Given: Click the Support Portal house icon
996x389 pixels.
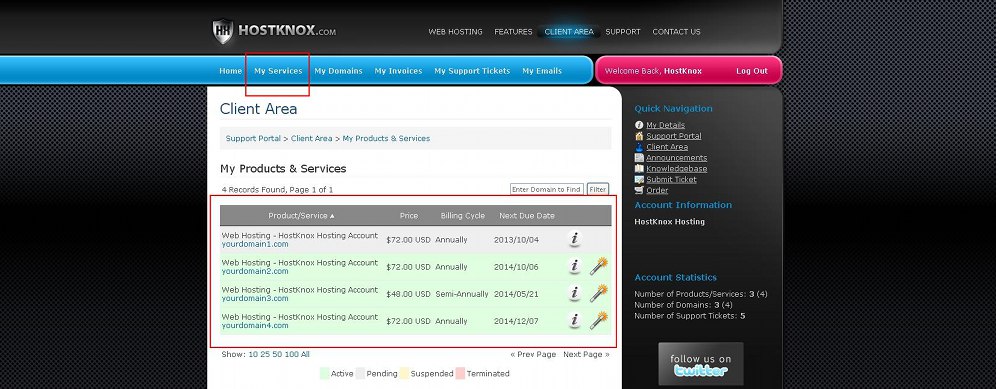Looking at the screenshot, I should click(639, 136).
